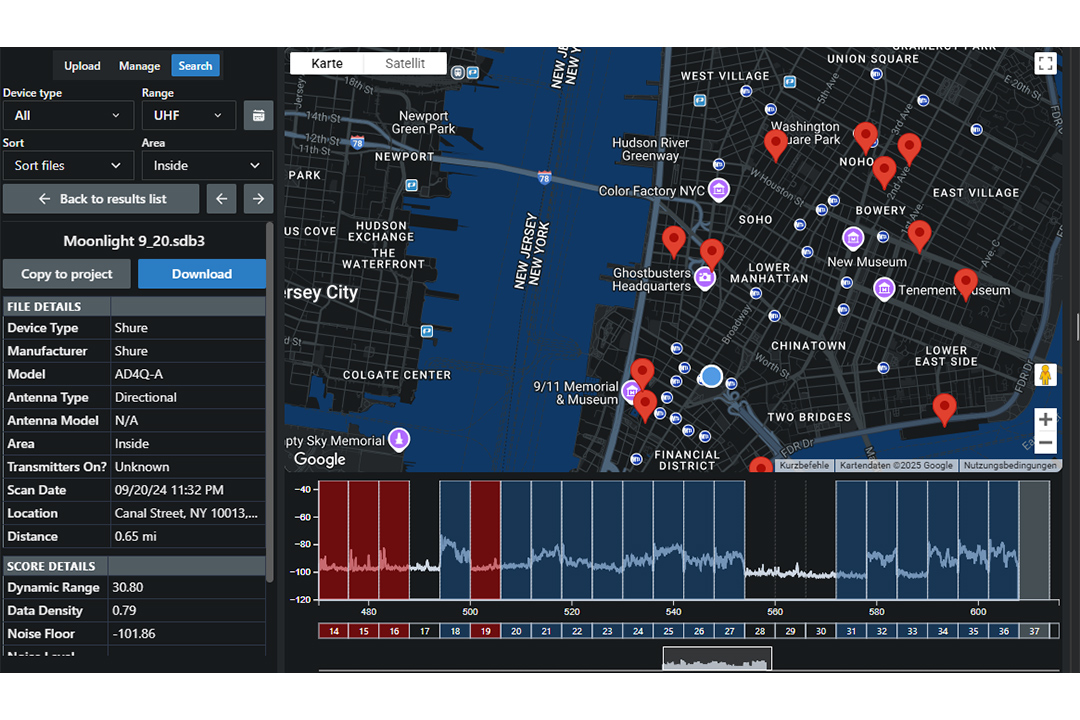The width and height of the screenshot is (1080, 720).
Task: Click the Dynamic Range value 30.80
Action: point(127,588)
